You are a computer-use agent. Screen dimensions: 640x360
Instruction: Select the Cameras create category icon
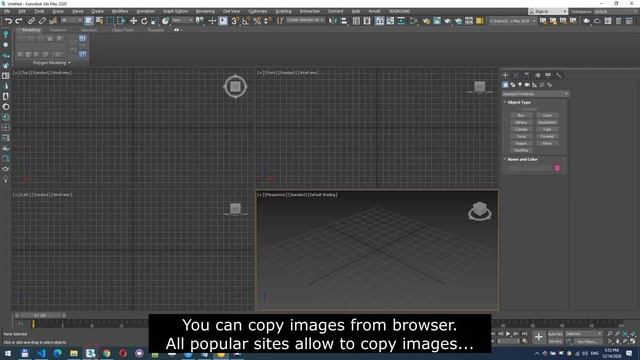[527, 85]
